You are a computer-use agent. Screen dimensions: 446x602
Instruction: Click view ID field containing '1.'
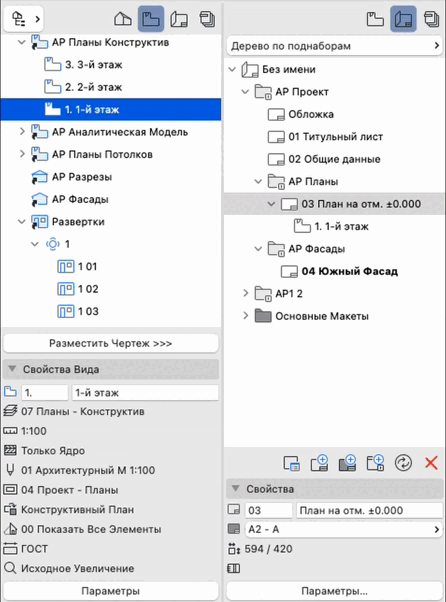click(45, 392)
